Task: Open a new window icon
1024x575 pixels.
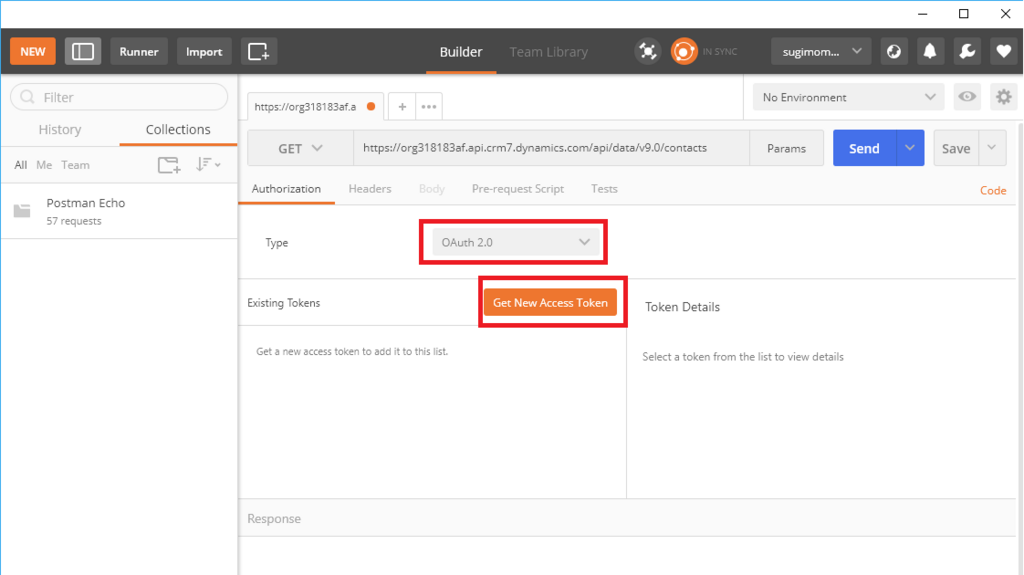Action: click(x=259, y=52)
